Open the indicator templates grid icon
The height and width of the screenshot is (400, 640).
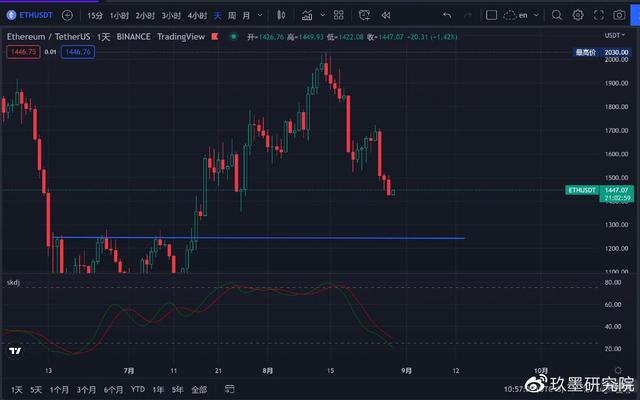pyautogui.click(x=338, y=15)
